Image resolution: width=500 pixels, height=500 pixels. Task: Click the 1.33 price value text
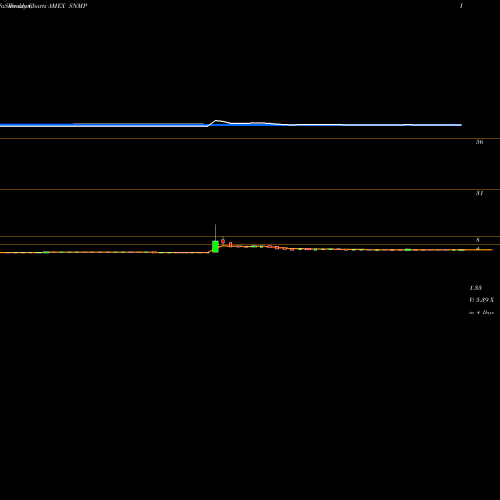click(476, 288)
